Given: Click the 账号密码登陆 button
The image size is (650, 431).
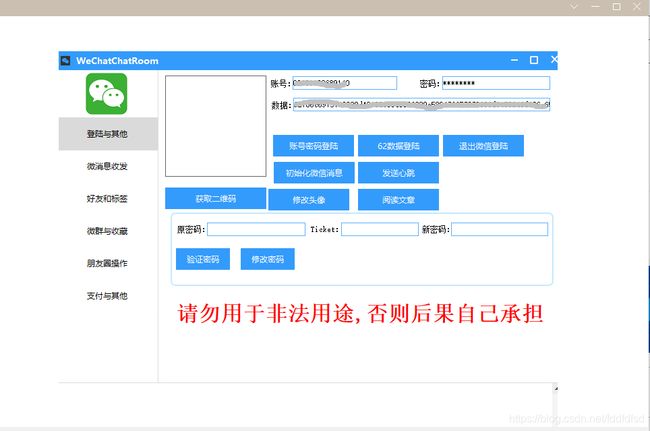Looking at the screenshot, I should pyautogui.click(x=313, y=146).
